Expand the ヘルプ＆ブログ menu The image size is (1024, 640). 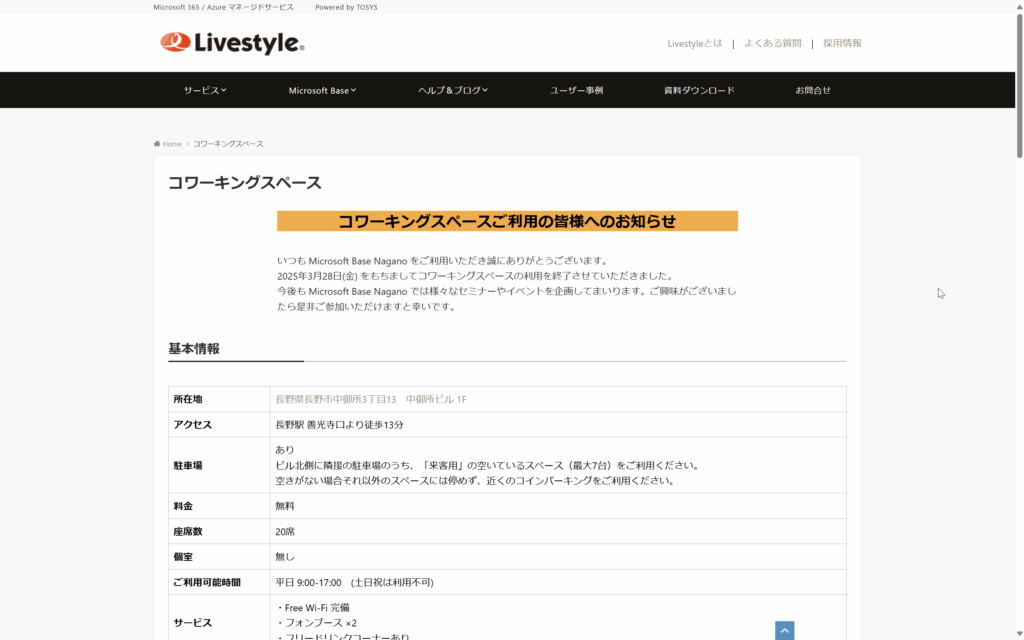(x=453, y=90)
